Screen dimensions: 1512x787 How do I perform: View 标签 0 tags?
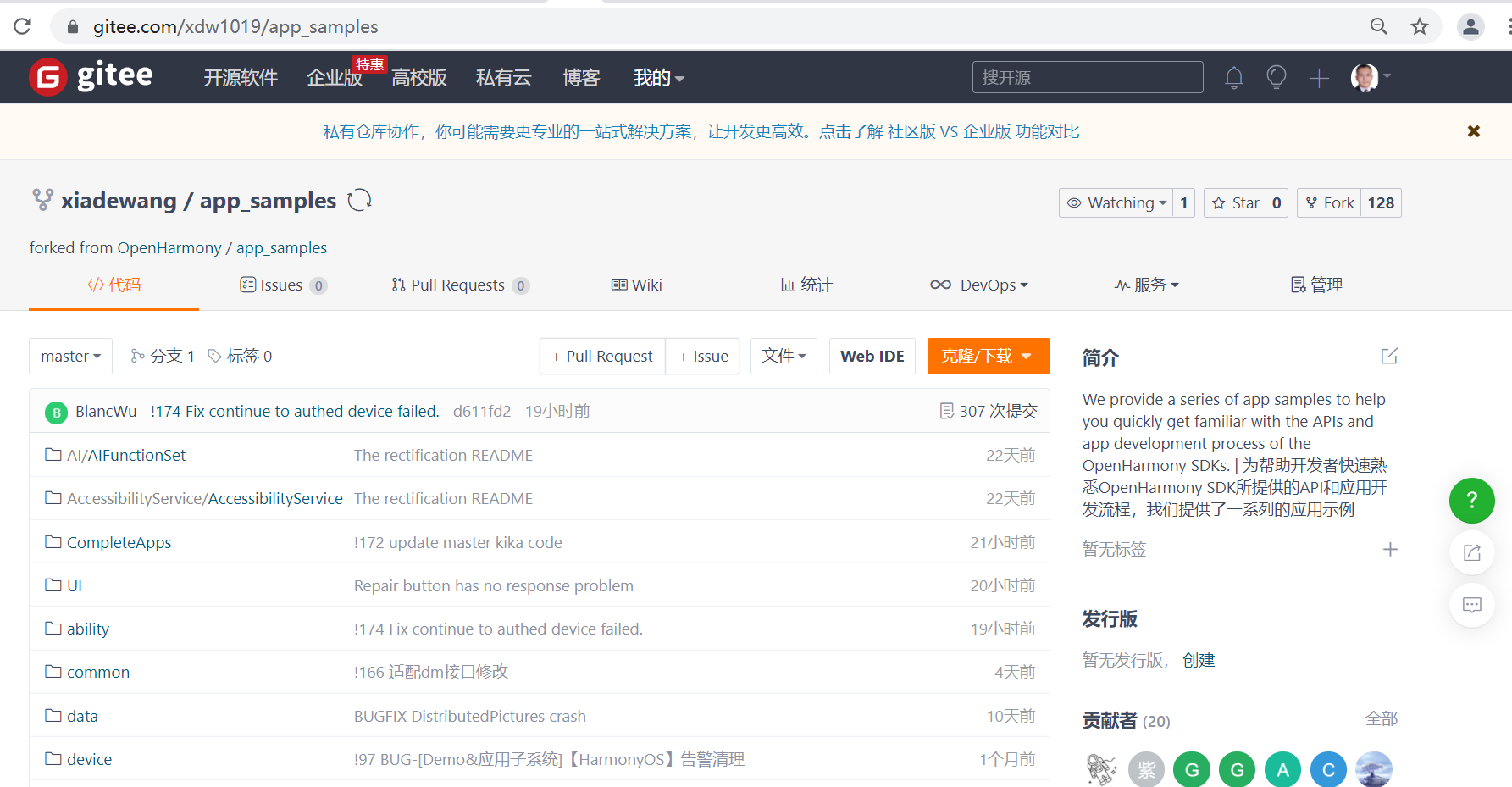click(241, 356)
